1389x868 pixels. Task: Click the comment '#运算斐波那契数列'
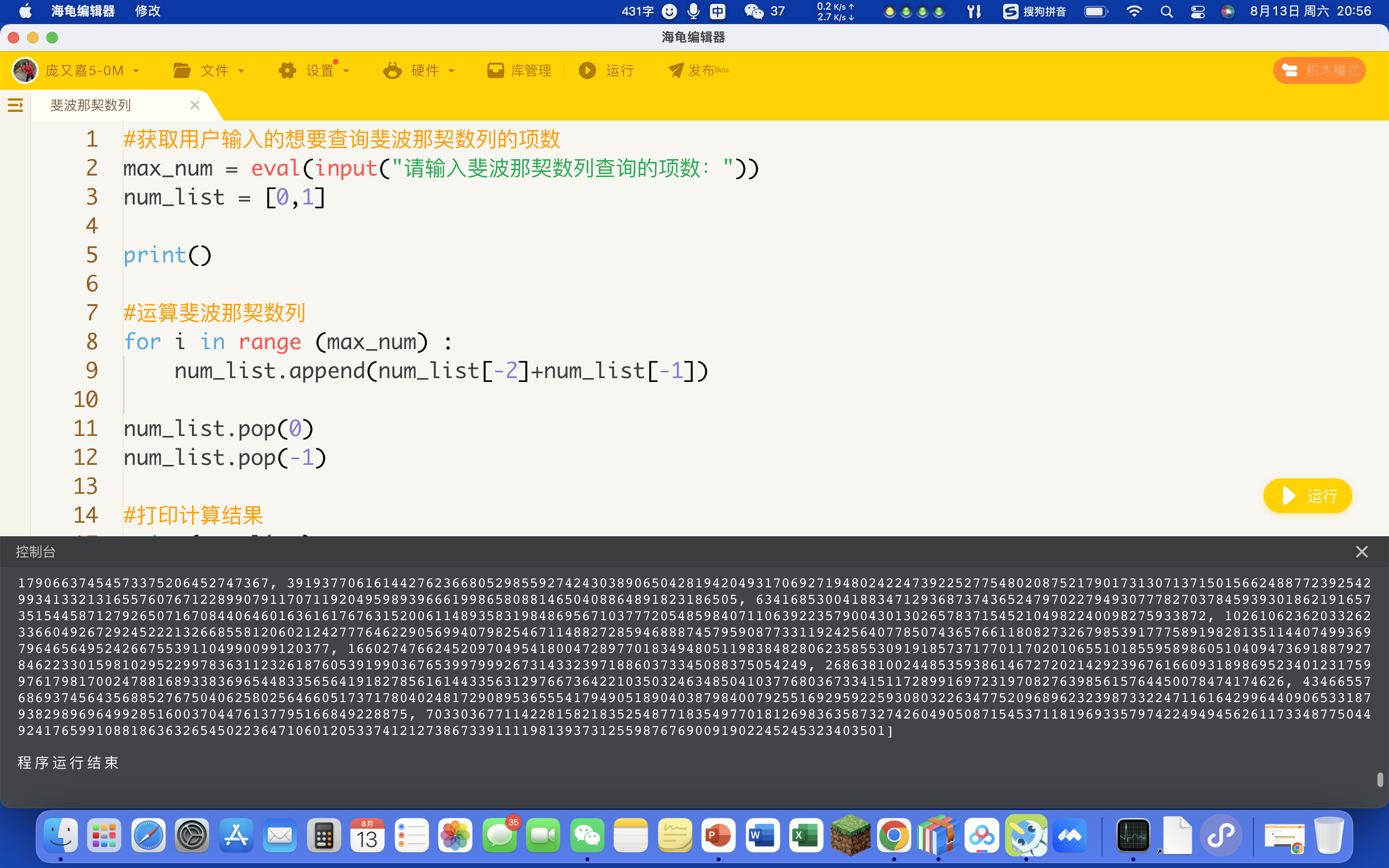(214, 313)
